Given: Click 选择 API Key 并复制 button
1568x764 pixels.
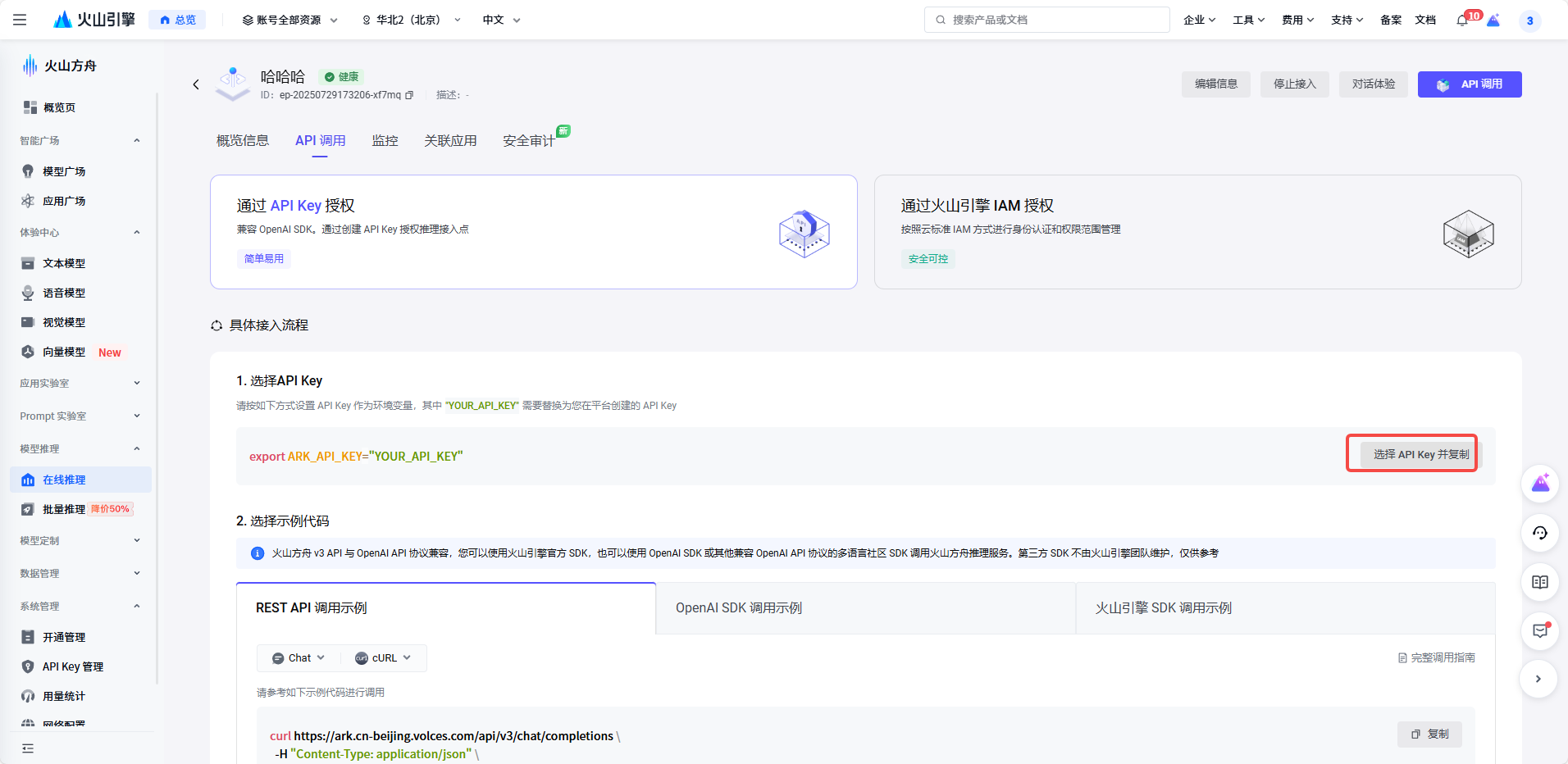Looking at the screenshot, I should (x=1421, y=454).
